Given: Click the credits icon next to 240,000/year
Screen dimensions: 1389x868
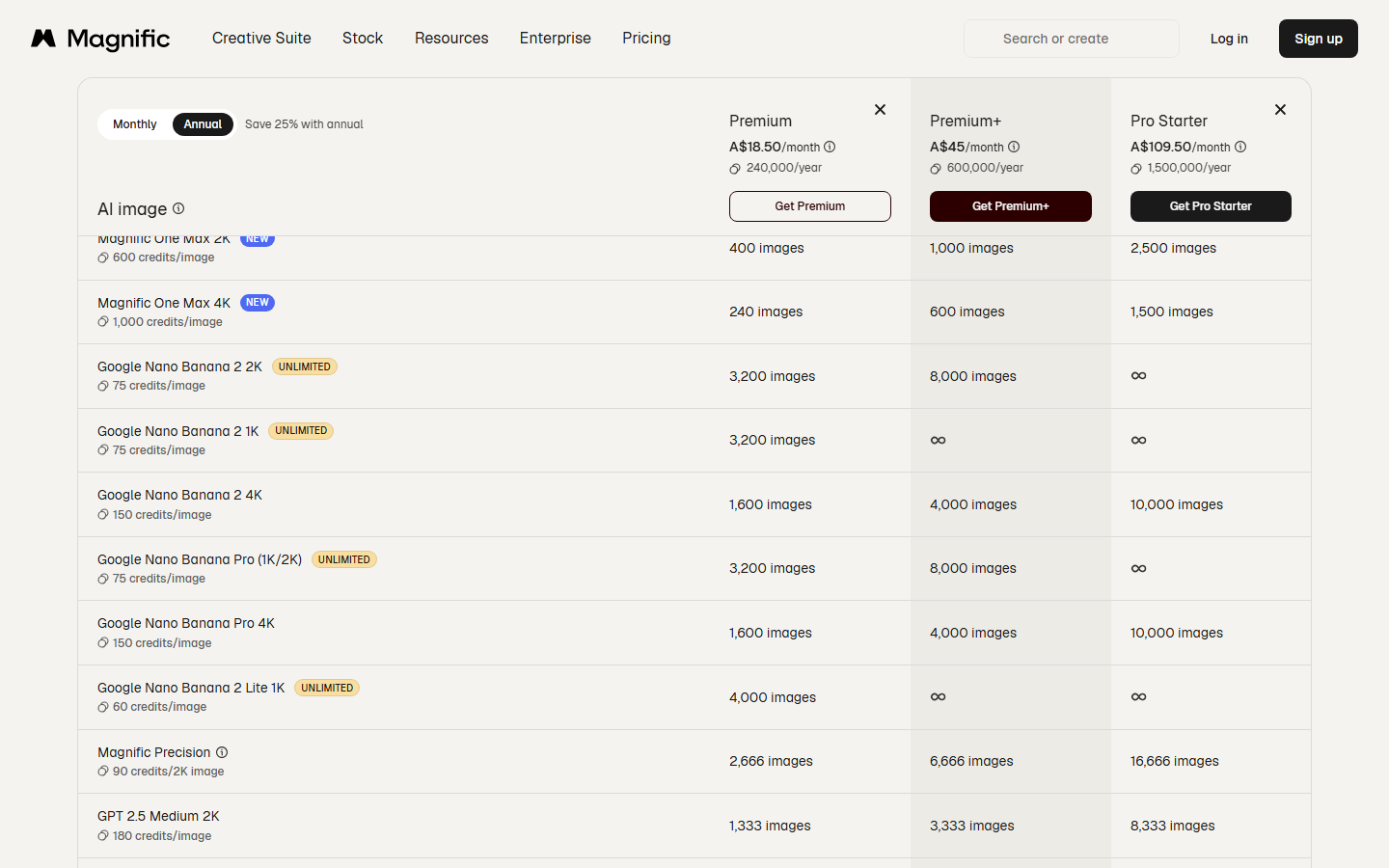Looking at the screenshot, I should tap(735, 169).
